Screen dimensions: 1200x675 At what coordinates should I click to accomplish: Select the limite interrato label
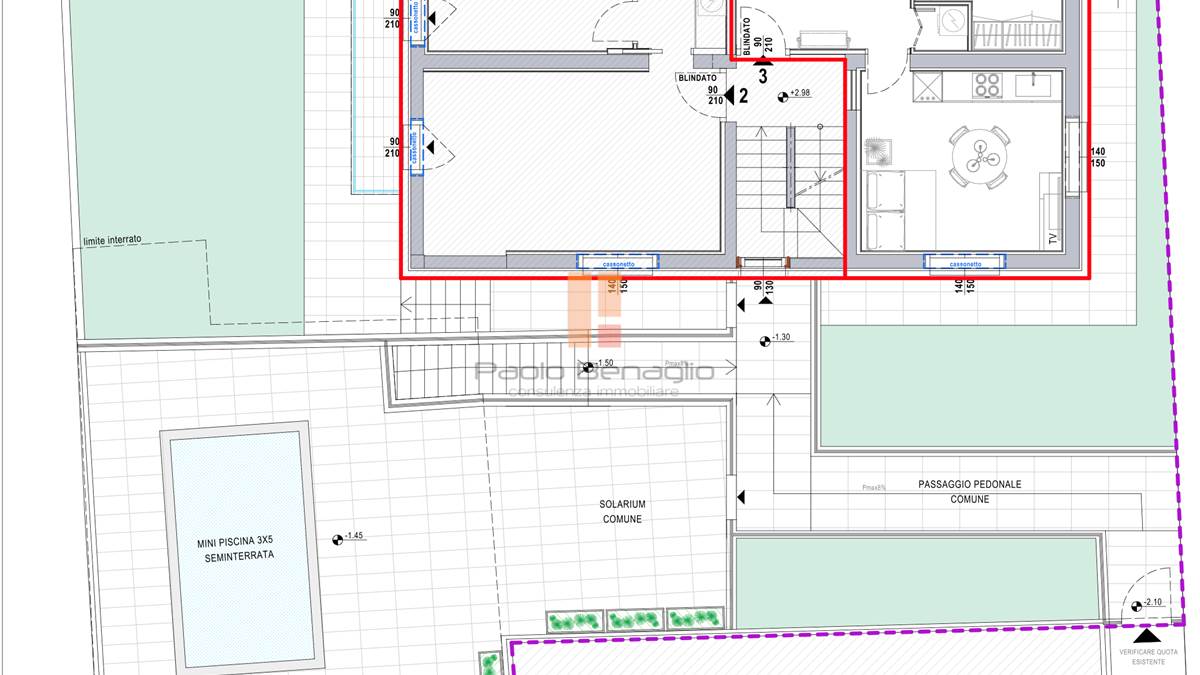pos(112,240)
